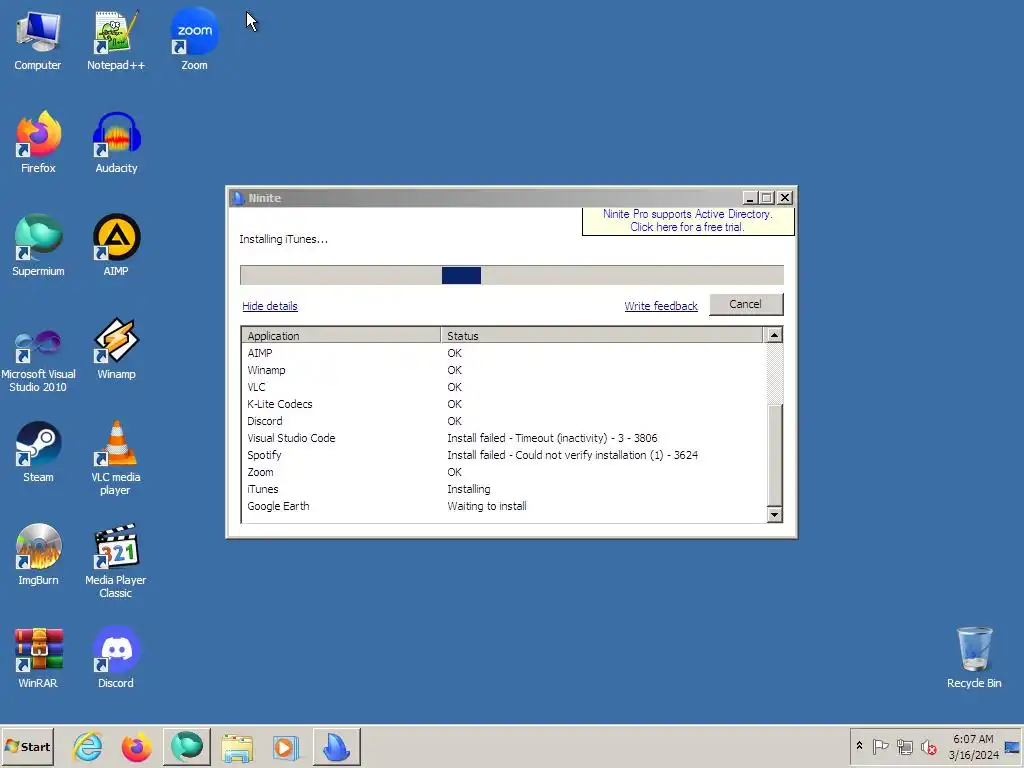Viewport: 1024px width, 768px height.
Task: Open Internet Explorer from the taskbar
Action: pyautogui.click(x=88, y=746)
